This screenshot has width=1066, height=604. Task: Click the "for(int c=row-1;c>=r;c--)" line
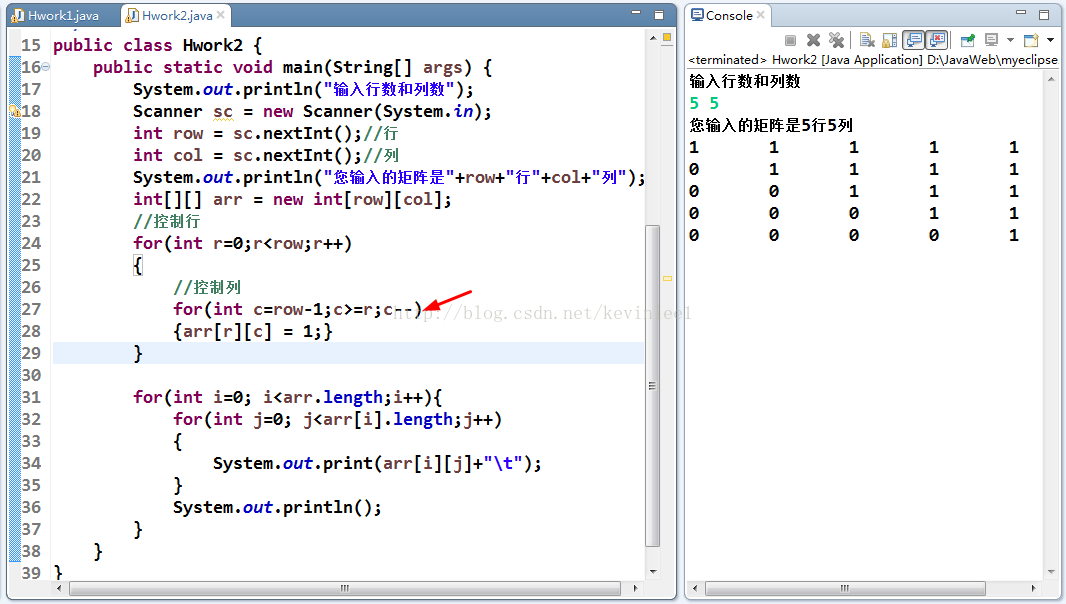coord(298,309)
